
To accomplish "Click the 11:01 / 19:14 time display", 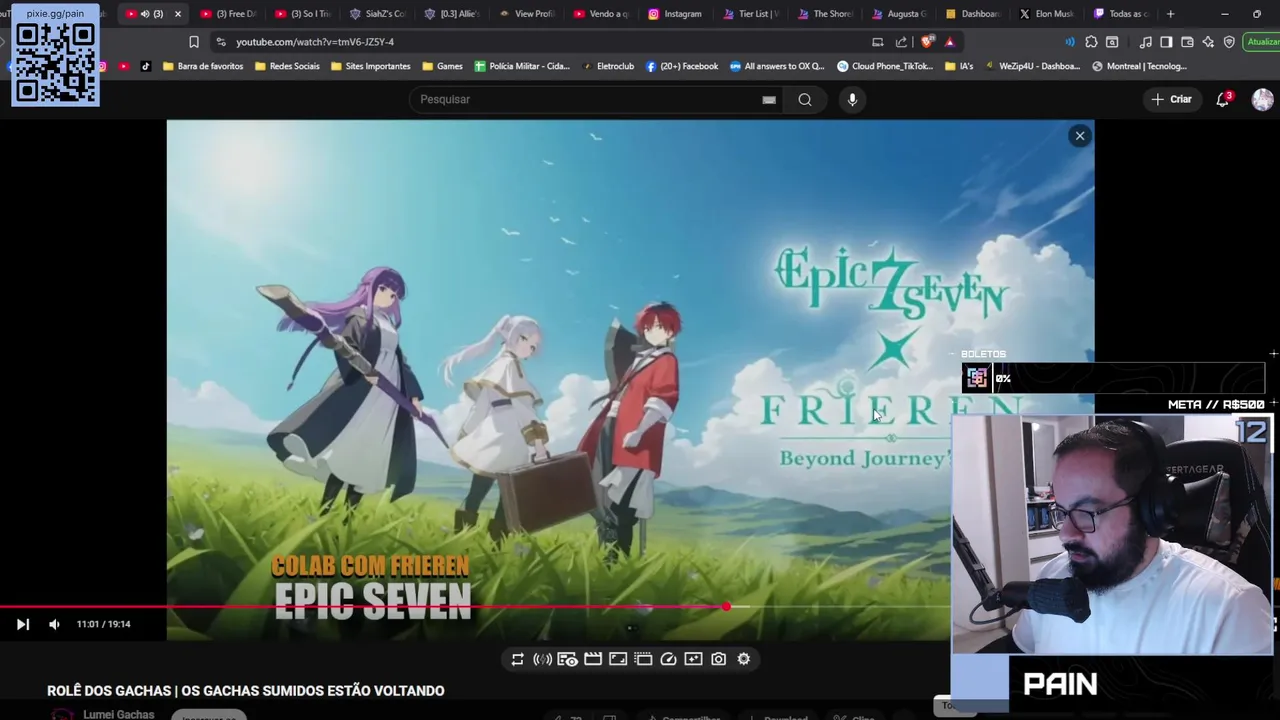I will point(104,624).
